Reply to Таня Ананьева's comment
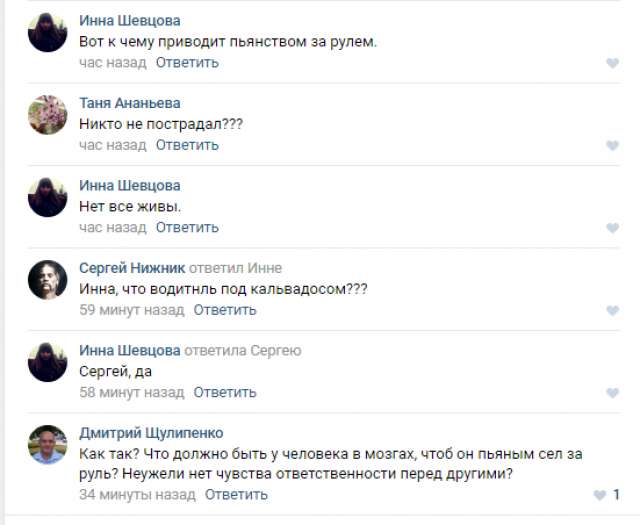 187,145
